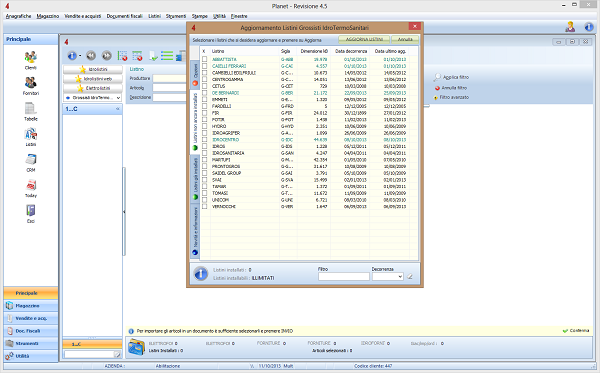Open the Fornitori icon in the sidebar
The image size is (600, 373).
(x=31, y=83)
